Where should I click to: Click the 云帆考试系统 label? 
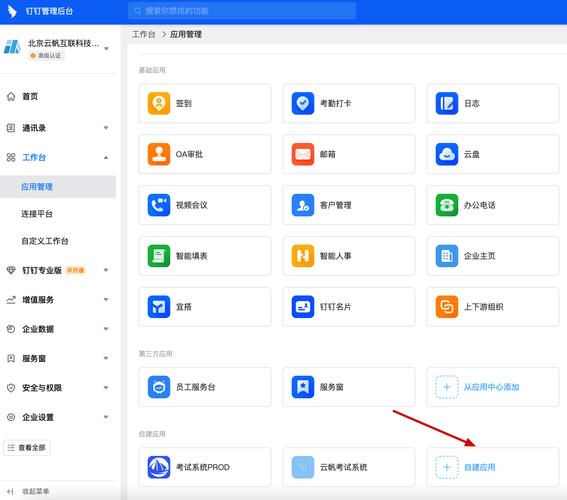click(343, 467)
